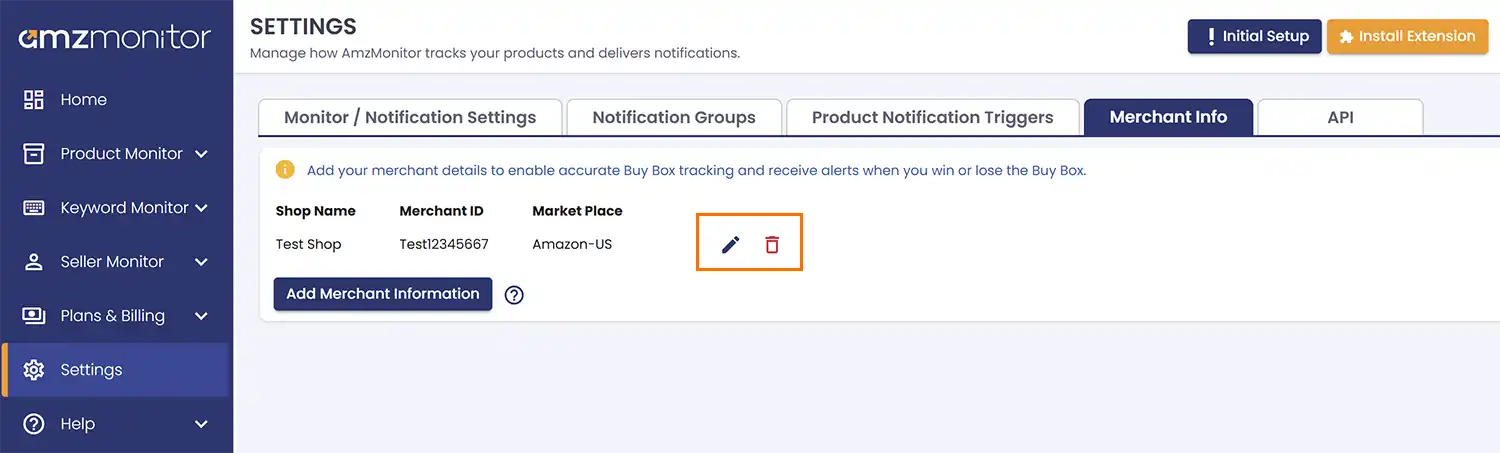Click the yellow info icon in merchant notice
Screen dimensions: 1500x453
point(285,170)
